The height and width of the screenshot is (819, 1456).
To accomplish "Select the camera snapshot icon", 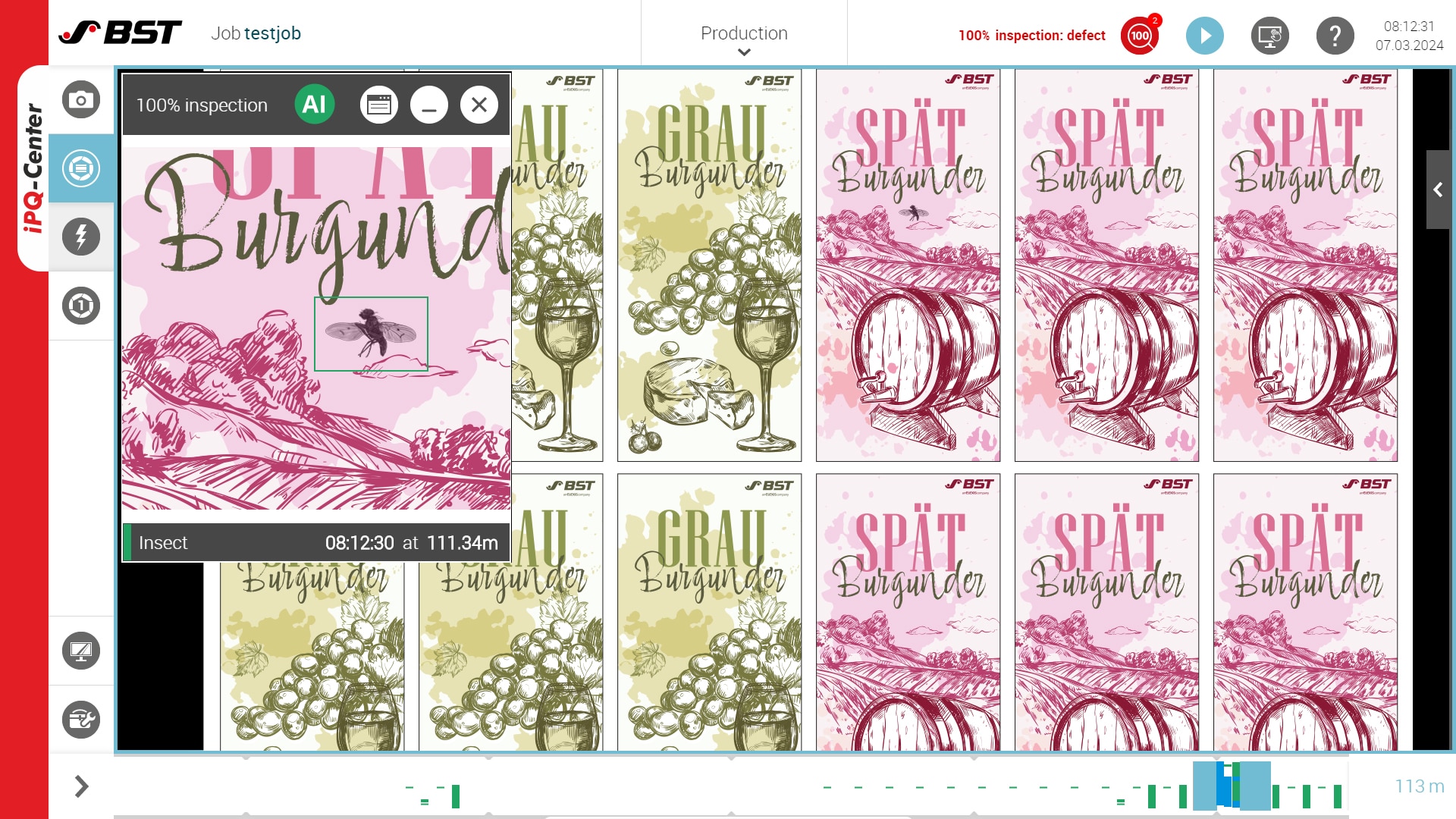I will tap(80, 99).
